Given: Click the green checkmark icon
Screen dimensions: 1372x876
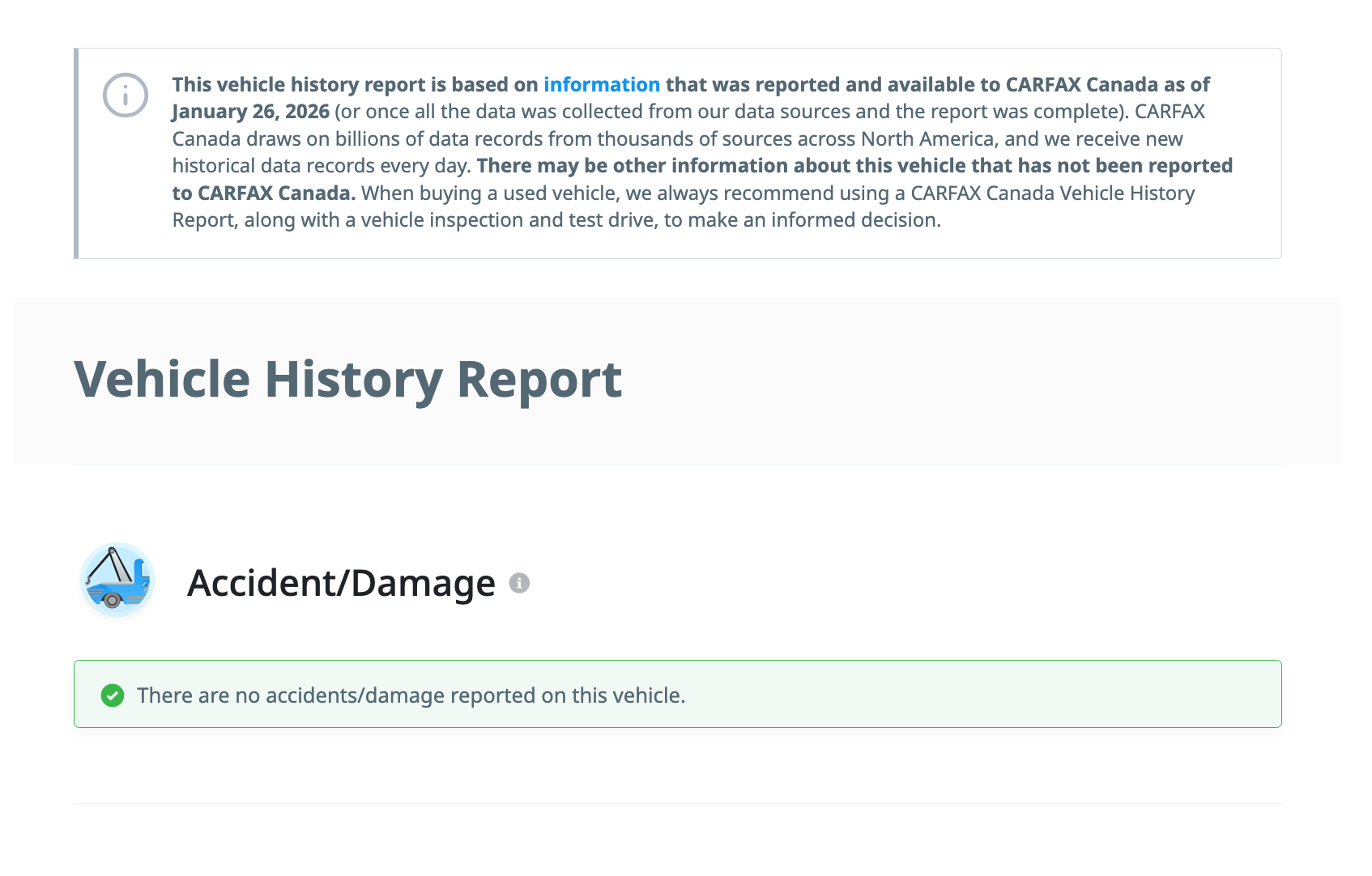Looking at the screenshot, I should pyautogui.click(x=113, y=695).
